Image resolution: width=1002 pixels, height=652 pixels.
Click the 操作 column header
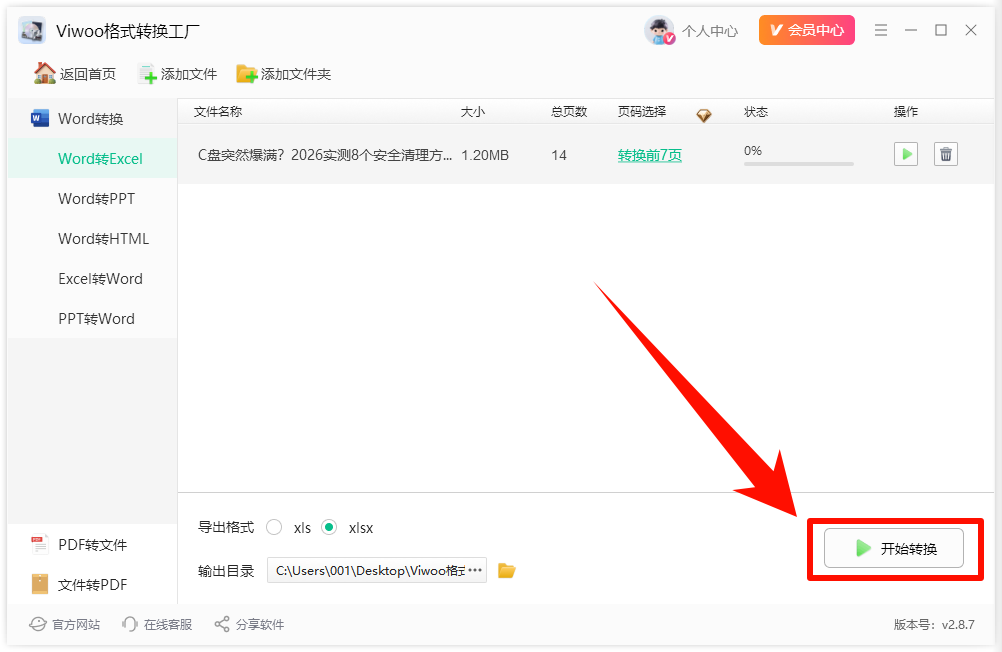pos(906,112)
